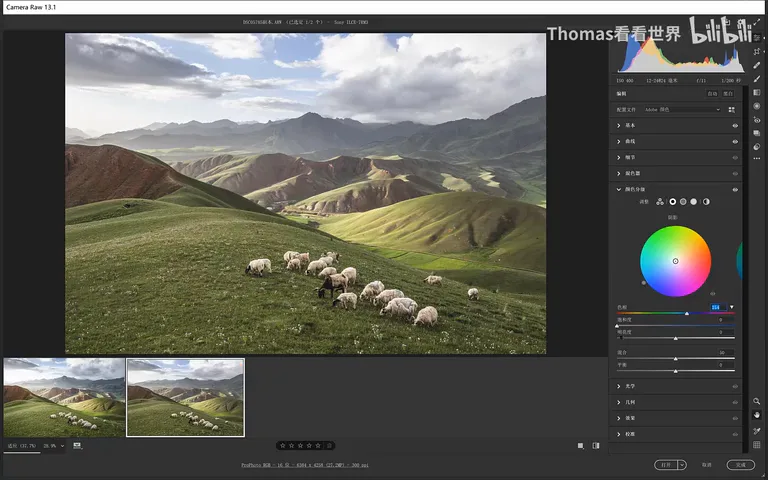This screenshot has width=768, height=480.
Task: Toggle visibility of 效果 panel
Action: tap(735, 418)
